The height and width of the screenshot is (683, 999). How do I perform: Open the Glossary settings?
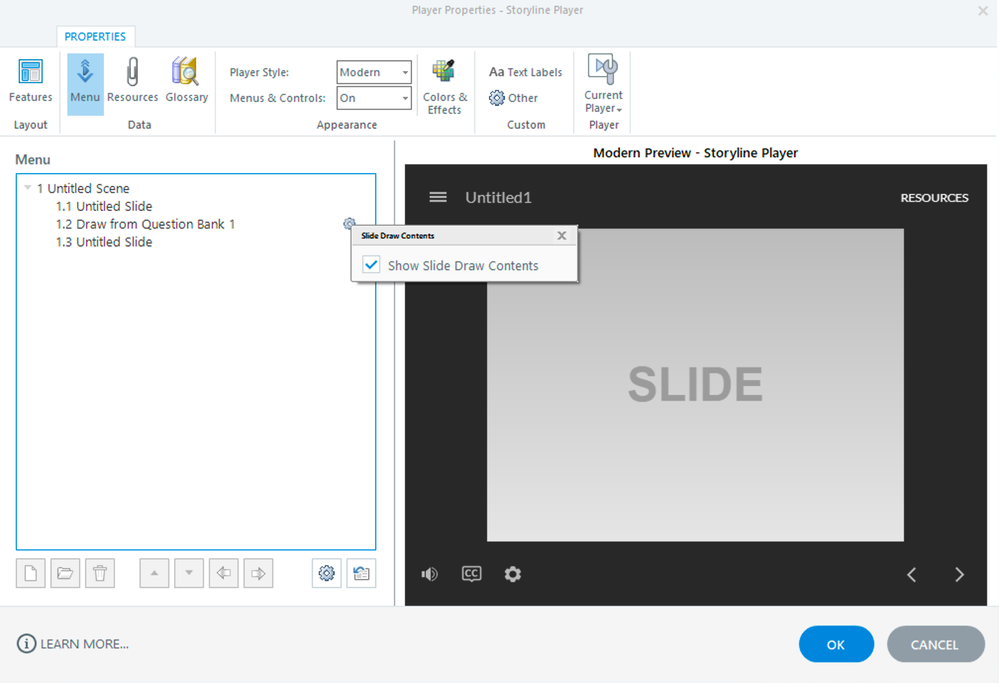[x=186, y=81]
